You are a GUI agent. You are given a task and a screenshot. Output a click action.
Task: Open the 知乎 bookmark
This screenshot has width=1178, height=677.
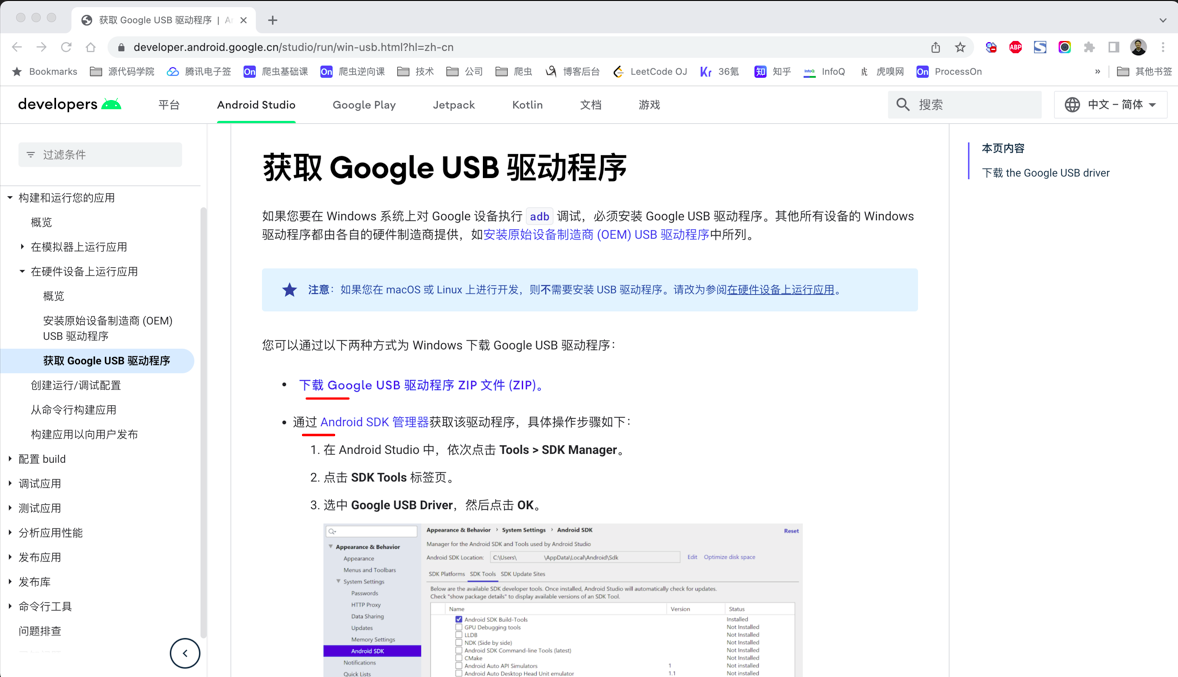772,71
